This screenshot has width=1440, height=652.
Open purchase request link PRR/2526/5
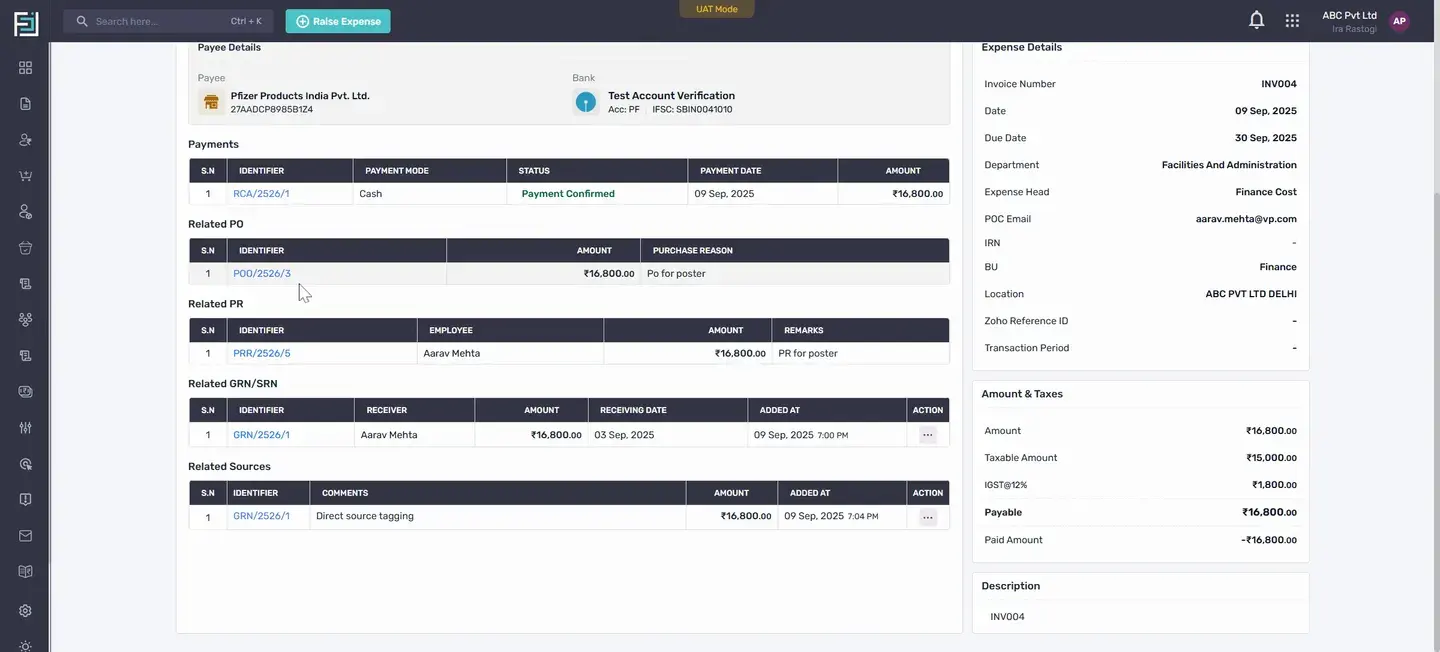(x=262, y=354)
